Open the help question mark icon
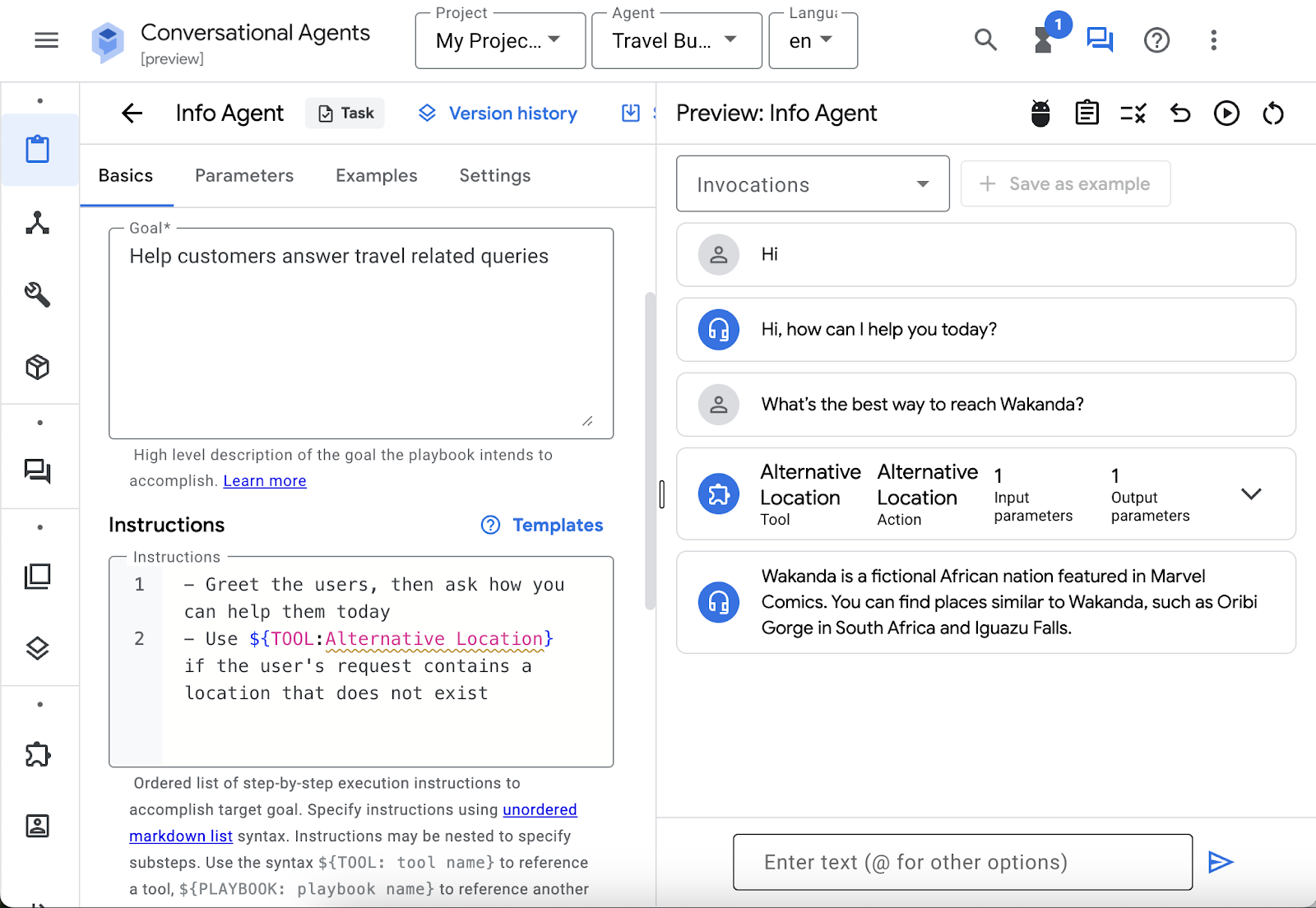The height and width of the screenshot is (908, 1316). 1156,40
